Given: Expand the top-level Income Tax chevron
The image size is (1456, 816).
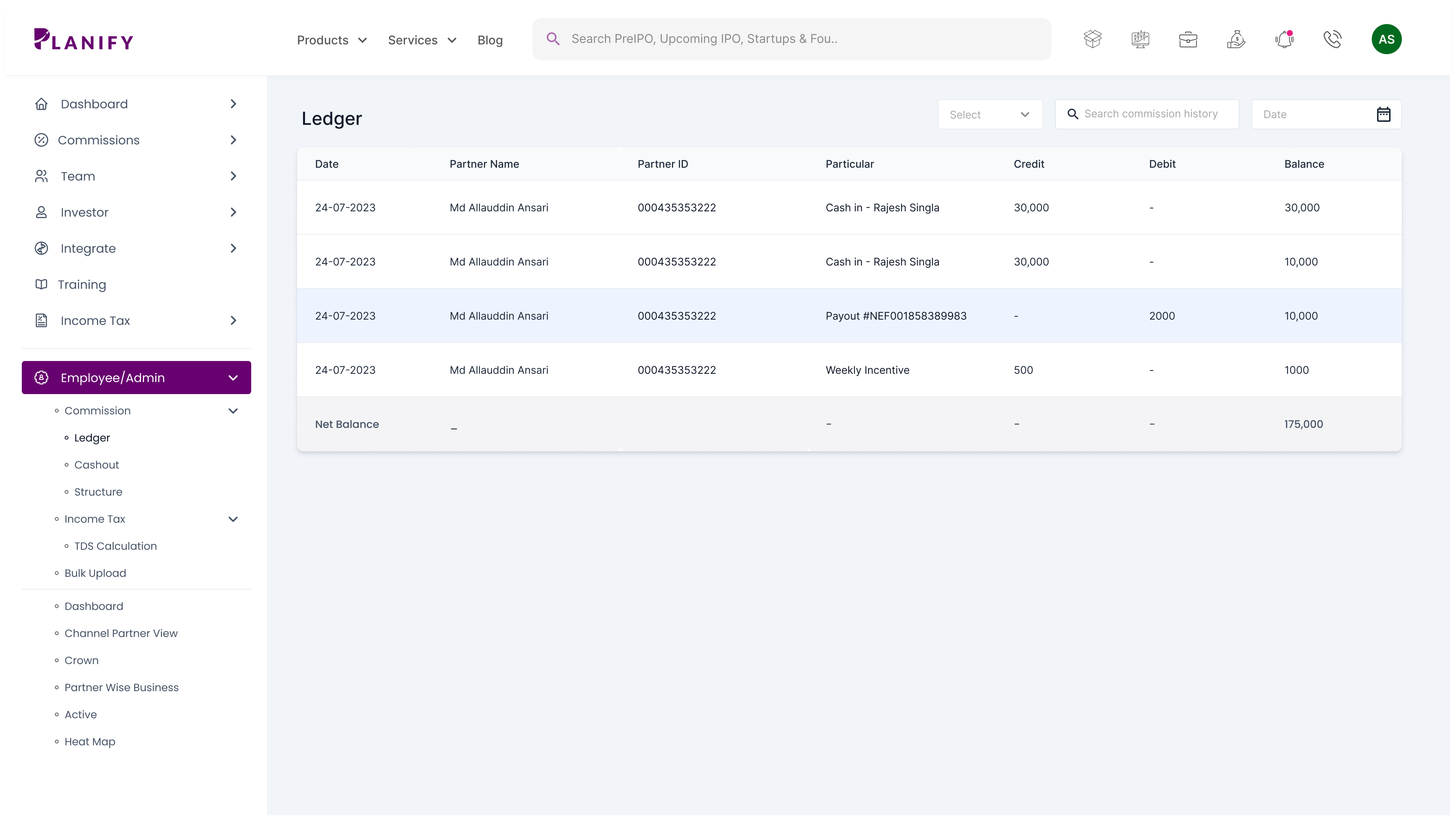Looking at the screenshot, I should pyautogui.click(x=234, y=320).
